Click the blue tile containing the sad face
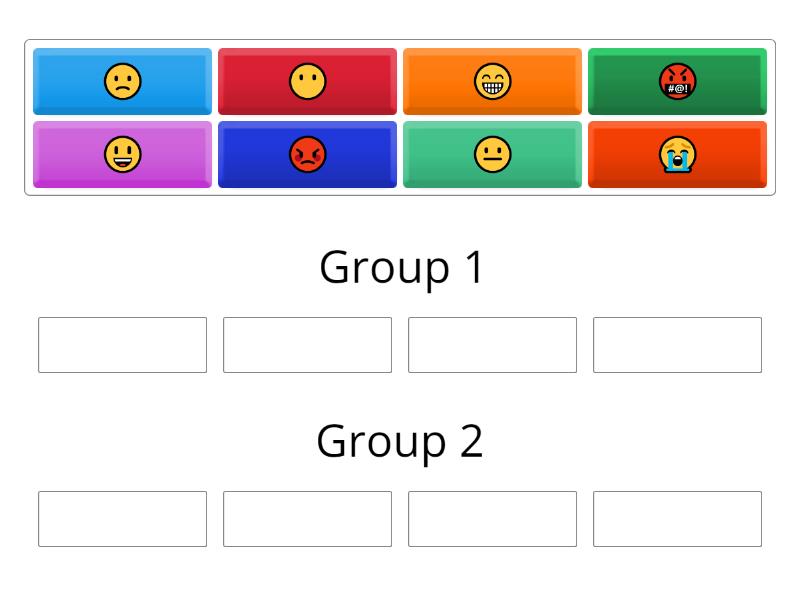 tap(122, 82)
